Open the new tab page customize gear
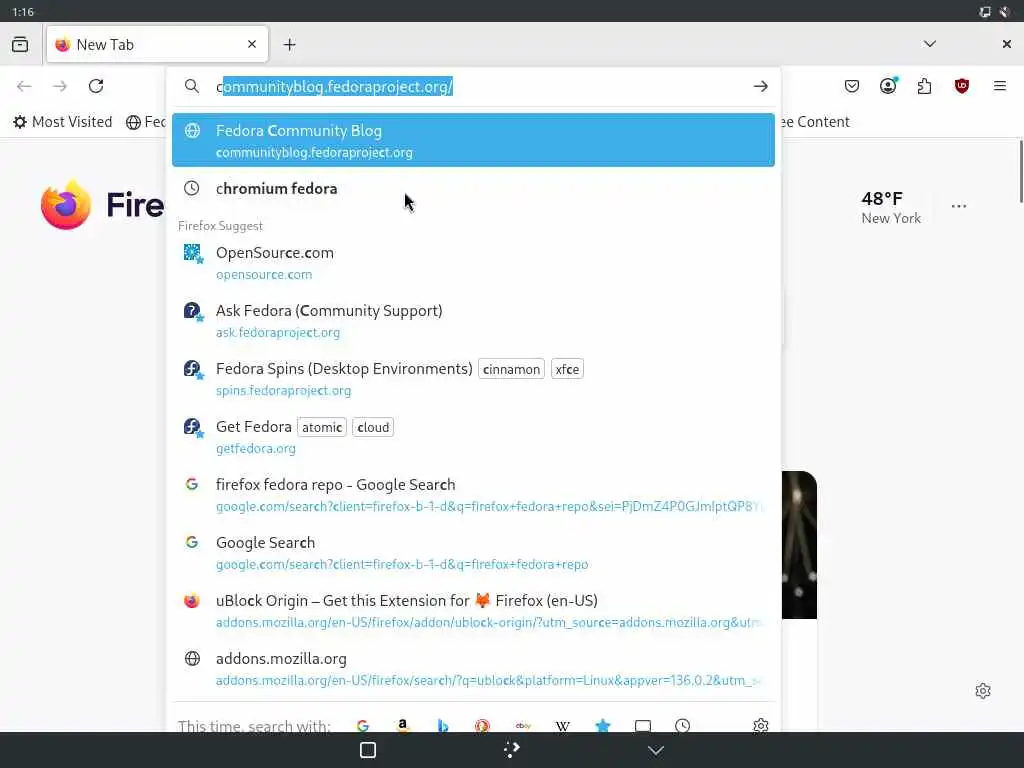The image size is (1024, 768). click(983, 691)
